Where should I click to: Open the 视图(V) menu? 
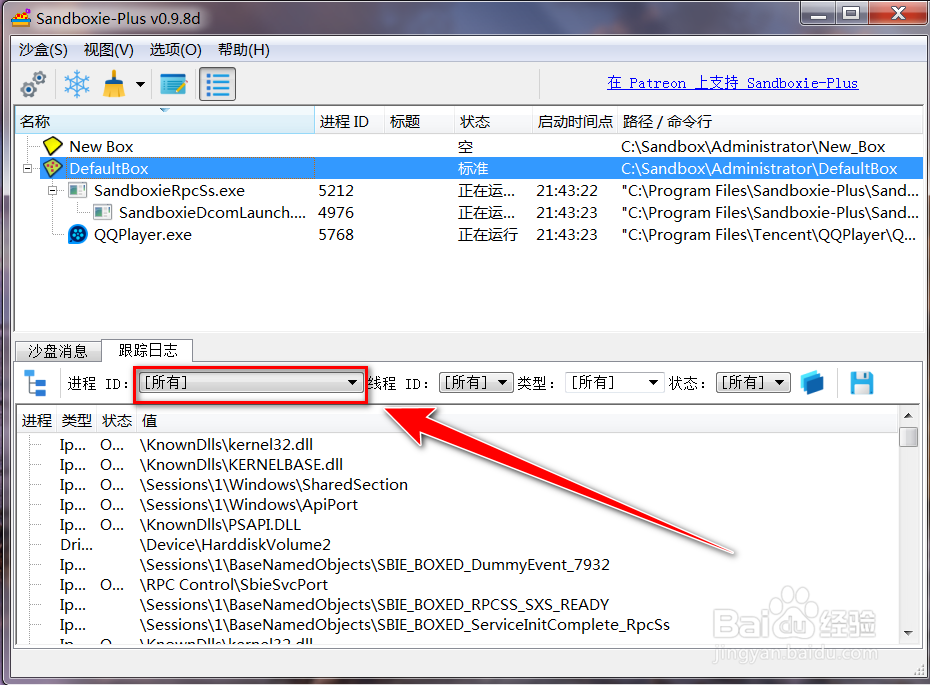pos(109,50)
